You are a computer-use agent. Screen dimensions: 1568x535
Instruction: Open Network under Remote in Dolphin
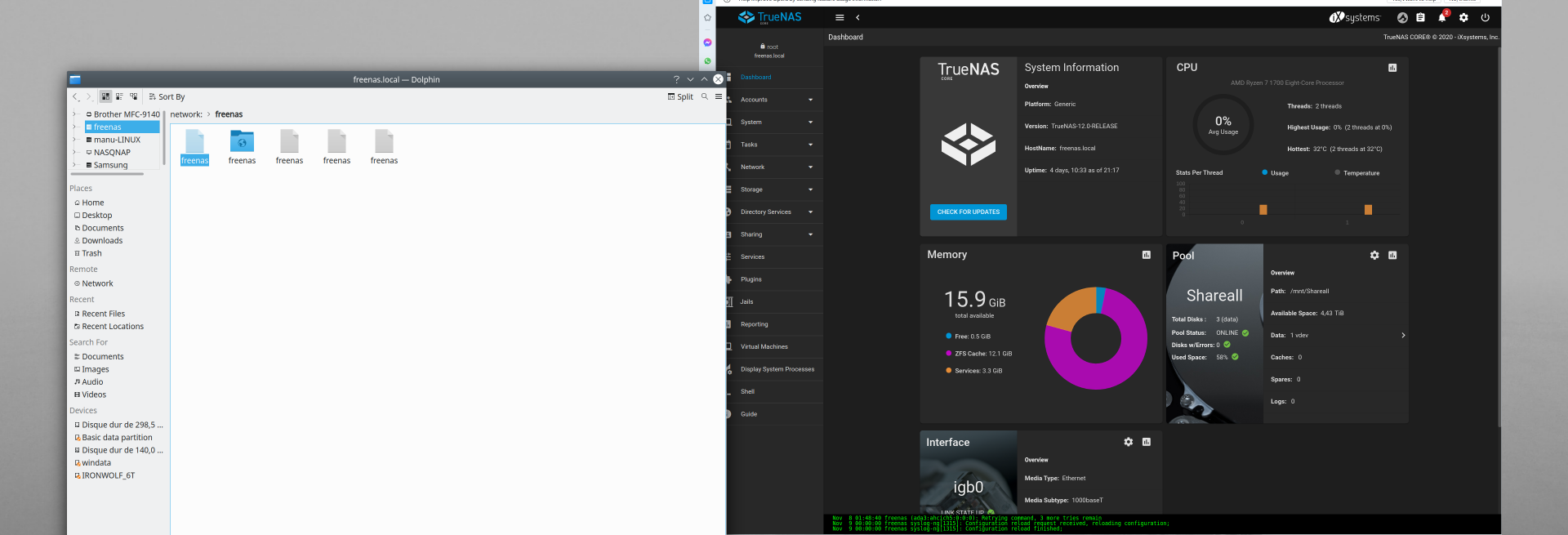click(94, 283)
